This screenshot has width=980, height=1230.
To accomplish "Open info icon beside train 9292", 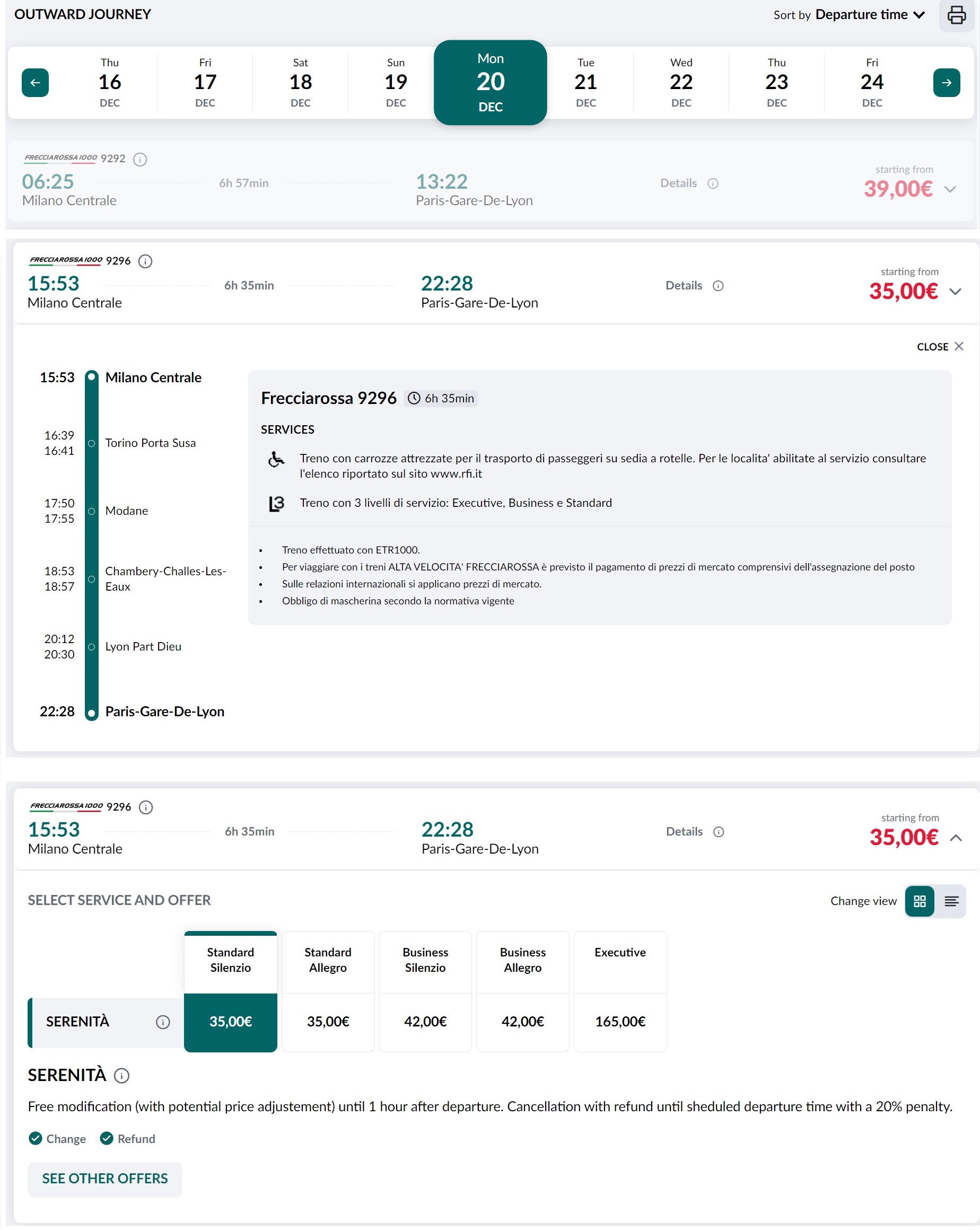I will tap(140, 159).
